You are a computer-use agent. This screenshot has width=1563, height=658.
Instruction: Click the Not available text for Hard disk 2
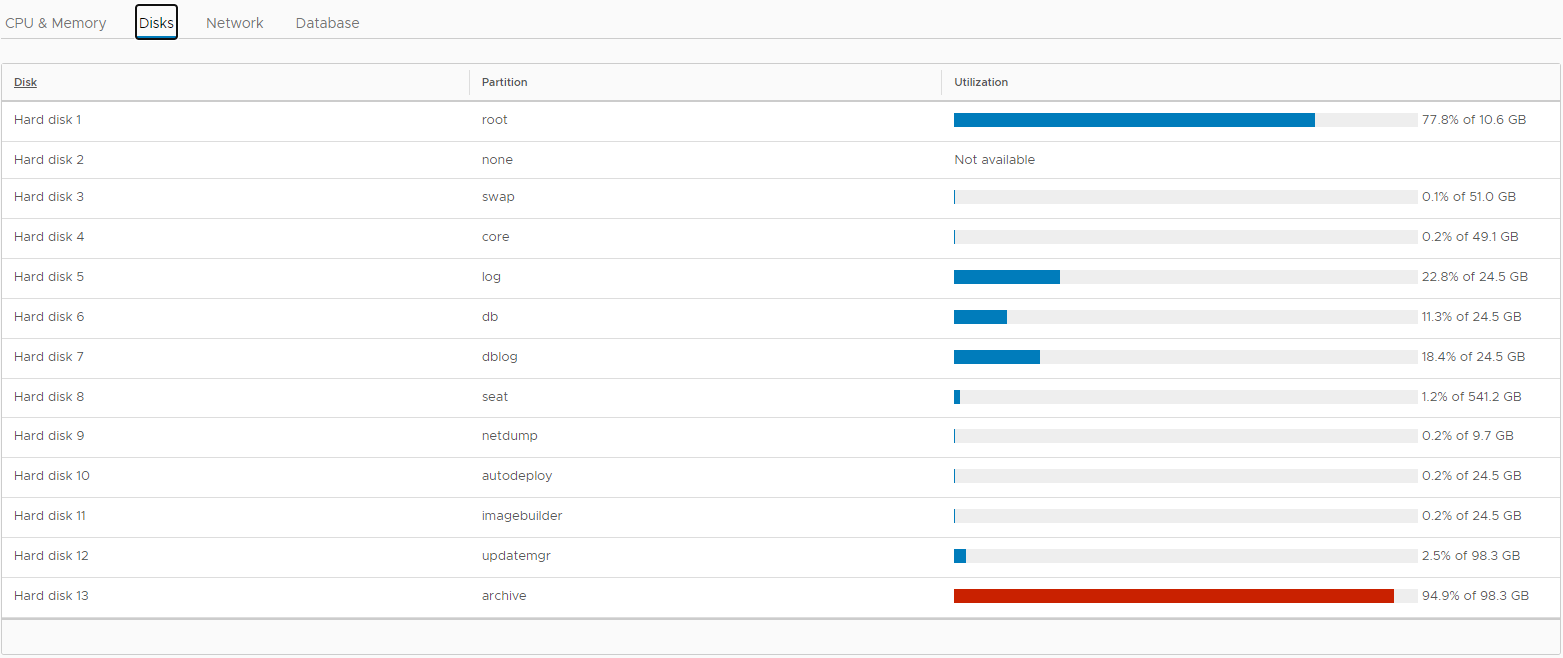tap(994, 159)
